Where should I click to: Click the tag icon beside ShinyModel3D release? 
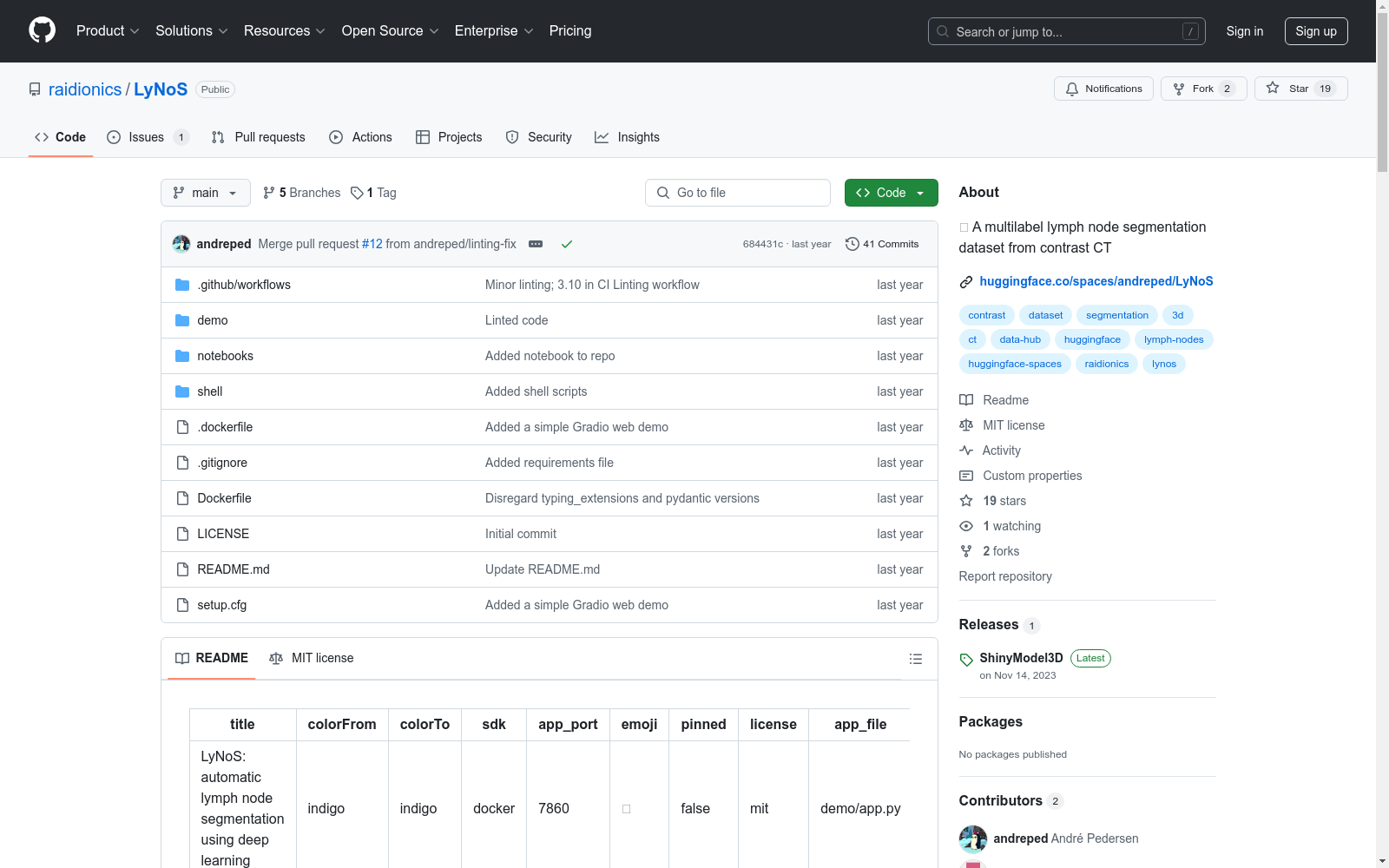966,660
